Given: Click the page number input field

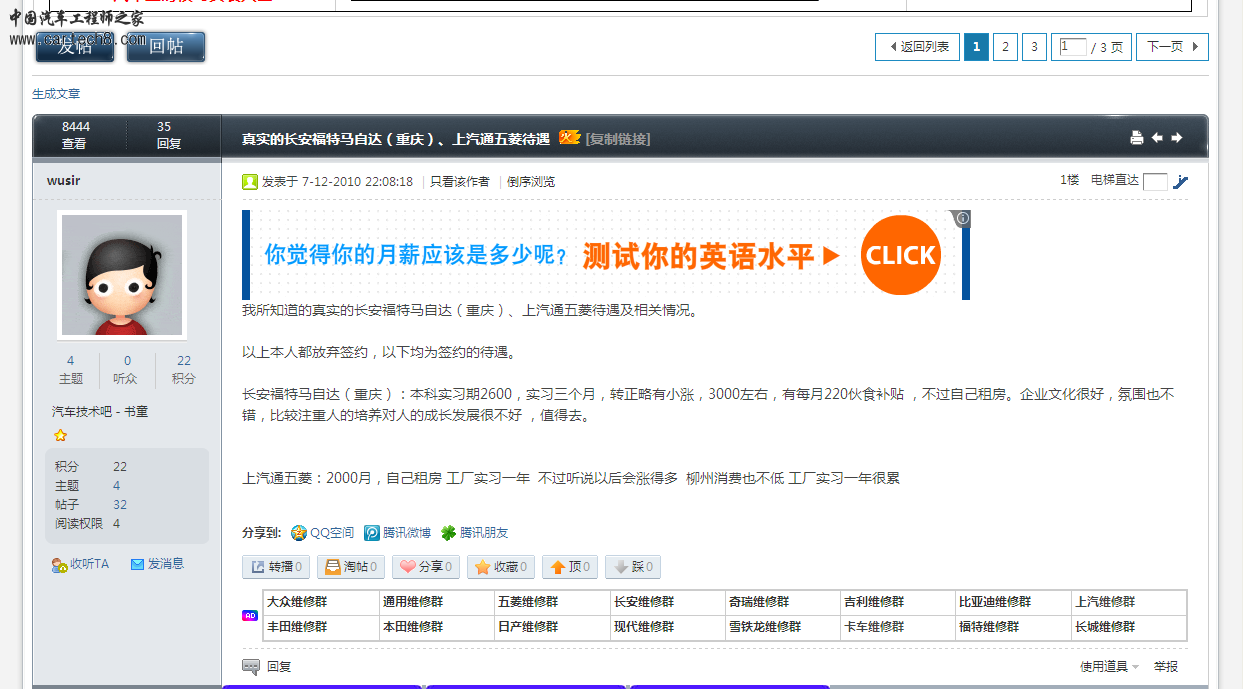Looking at the screenshot, I should [x=1073, y=47].
